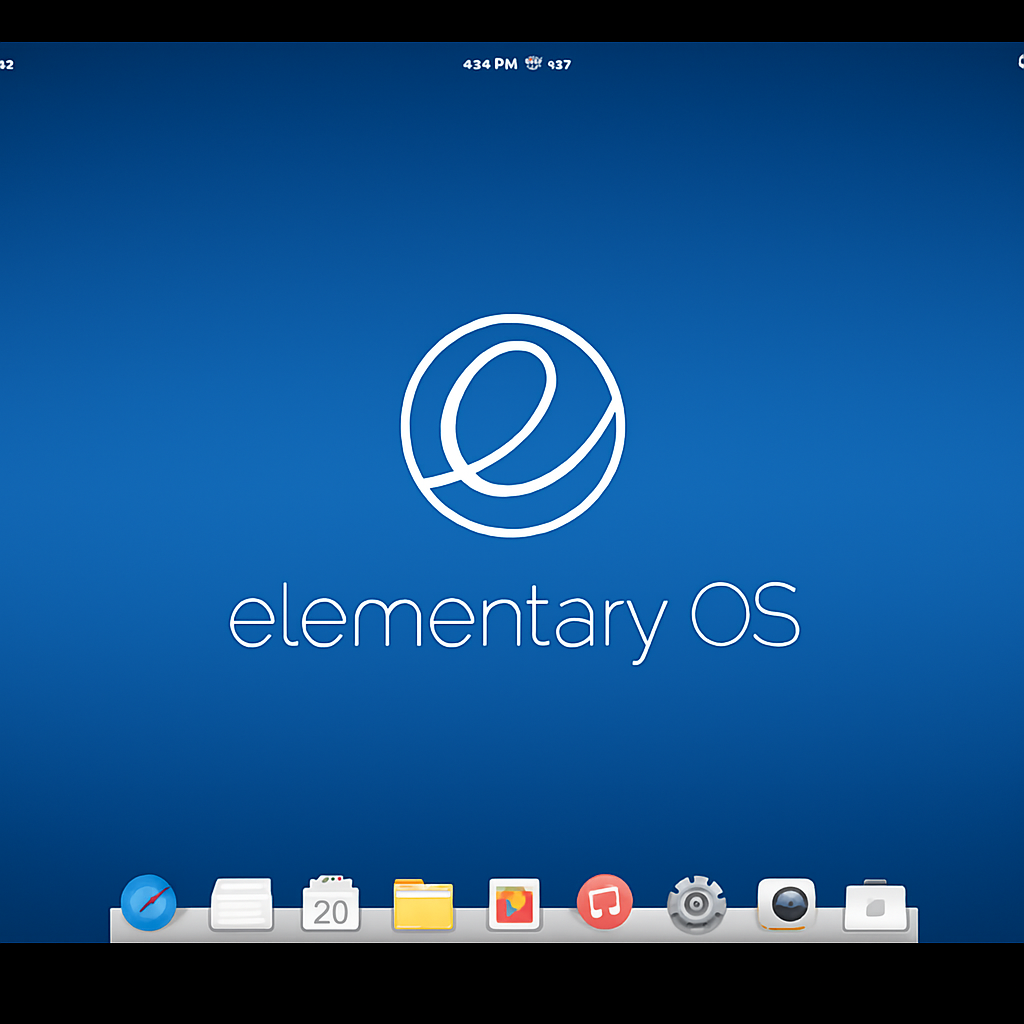Click the elementary OS wallpaper text
The width and height of the screenshot is (1024, 1024).
click(511, 616)
